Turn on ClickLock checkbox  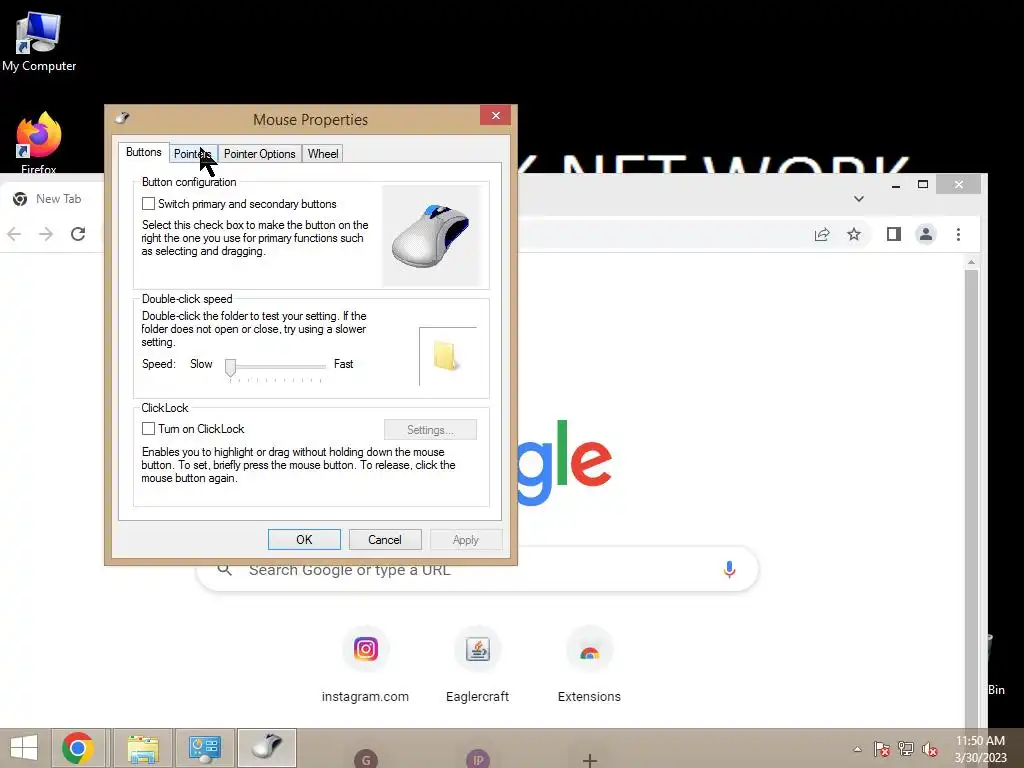pyautogui.click(x=148, y=428)
